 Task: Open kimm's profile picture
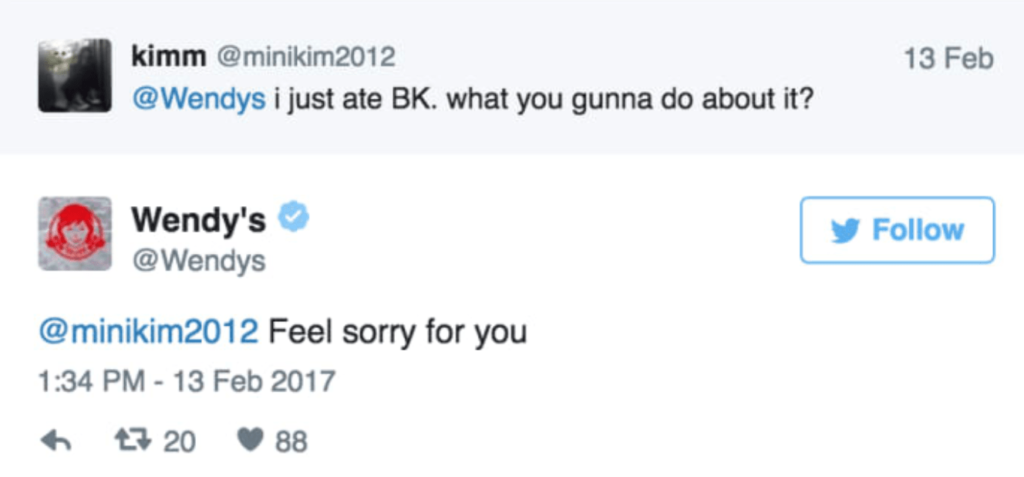(x=75, y=76)
